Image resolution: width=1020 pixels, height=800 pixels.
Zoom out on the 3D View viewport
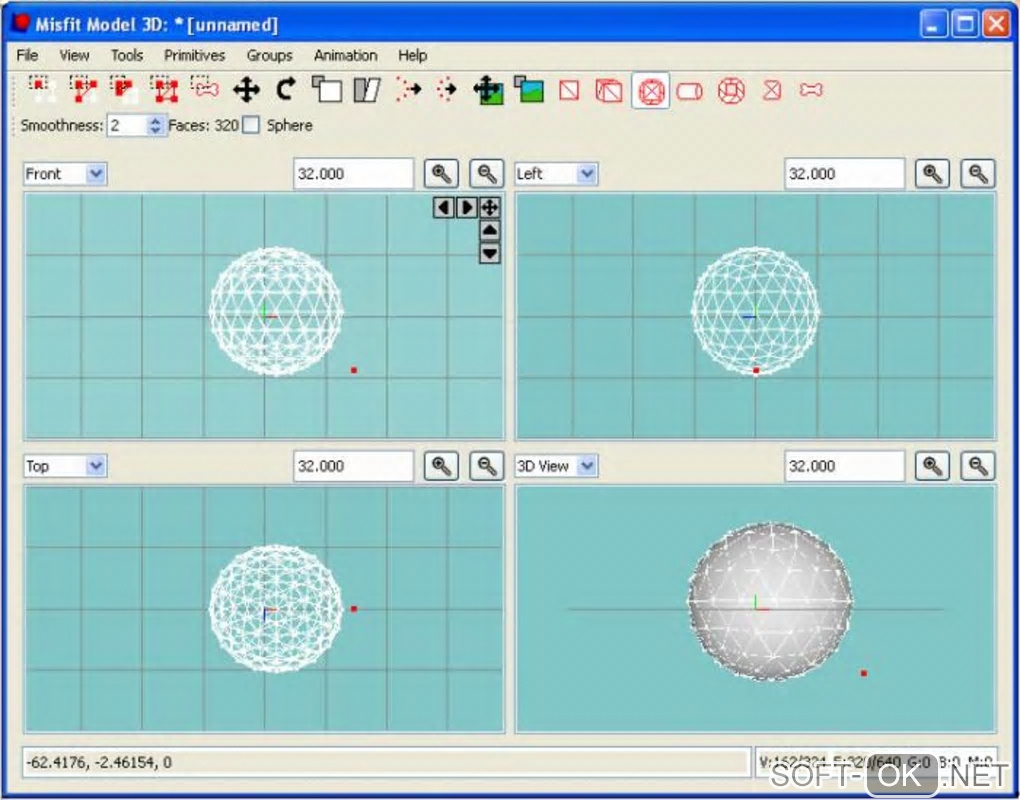(x=978, y=466)
